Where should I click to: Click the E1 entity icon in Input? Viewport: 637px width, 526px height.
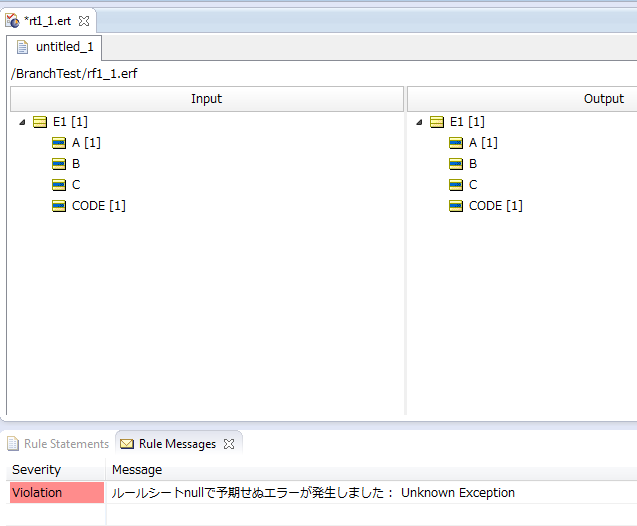coord(40,122)
